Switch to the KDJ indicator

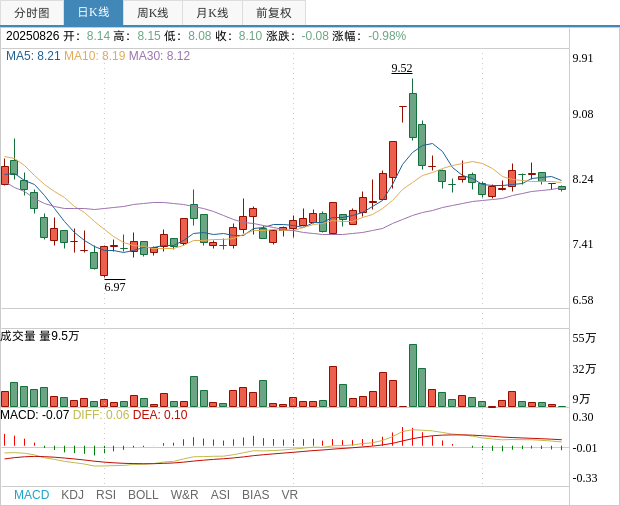tap(72, 495)
